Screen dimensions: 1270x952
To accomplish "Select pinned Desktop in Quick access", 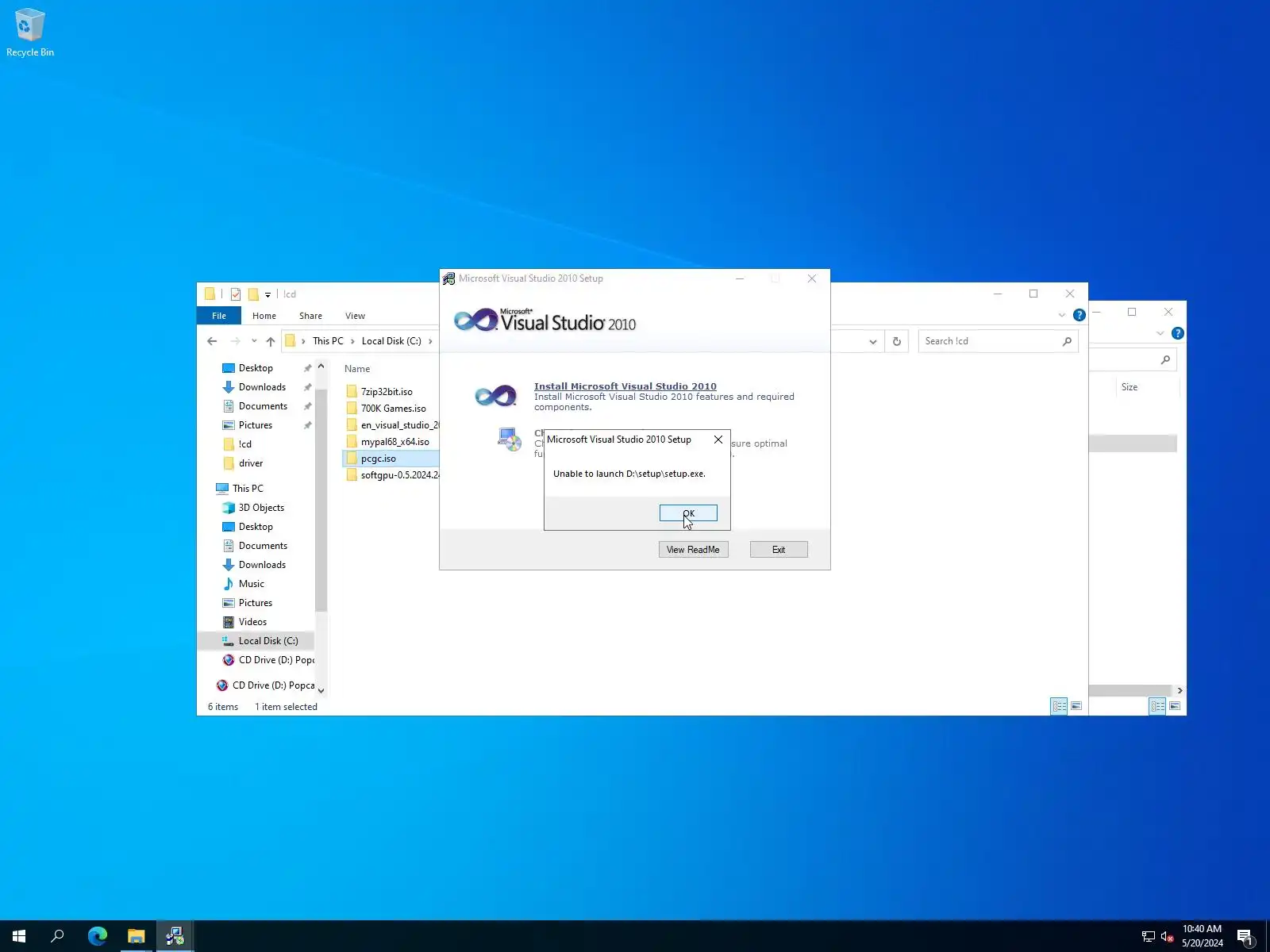I will click(256, 368).
